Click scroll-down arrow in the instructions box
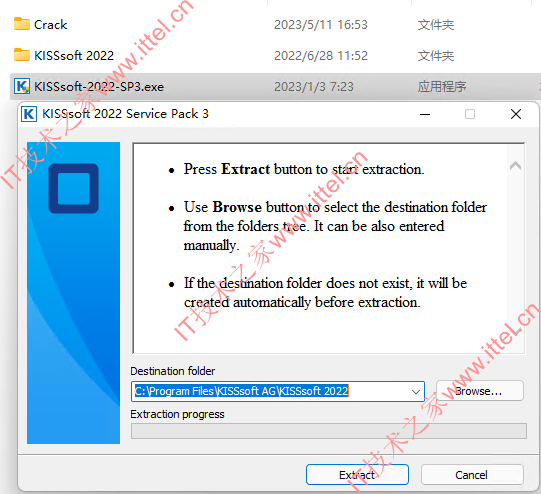The image size is (541, 494). pyautogui.click(x=515, y=331)
